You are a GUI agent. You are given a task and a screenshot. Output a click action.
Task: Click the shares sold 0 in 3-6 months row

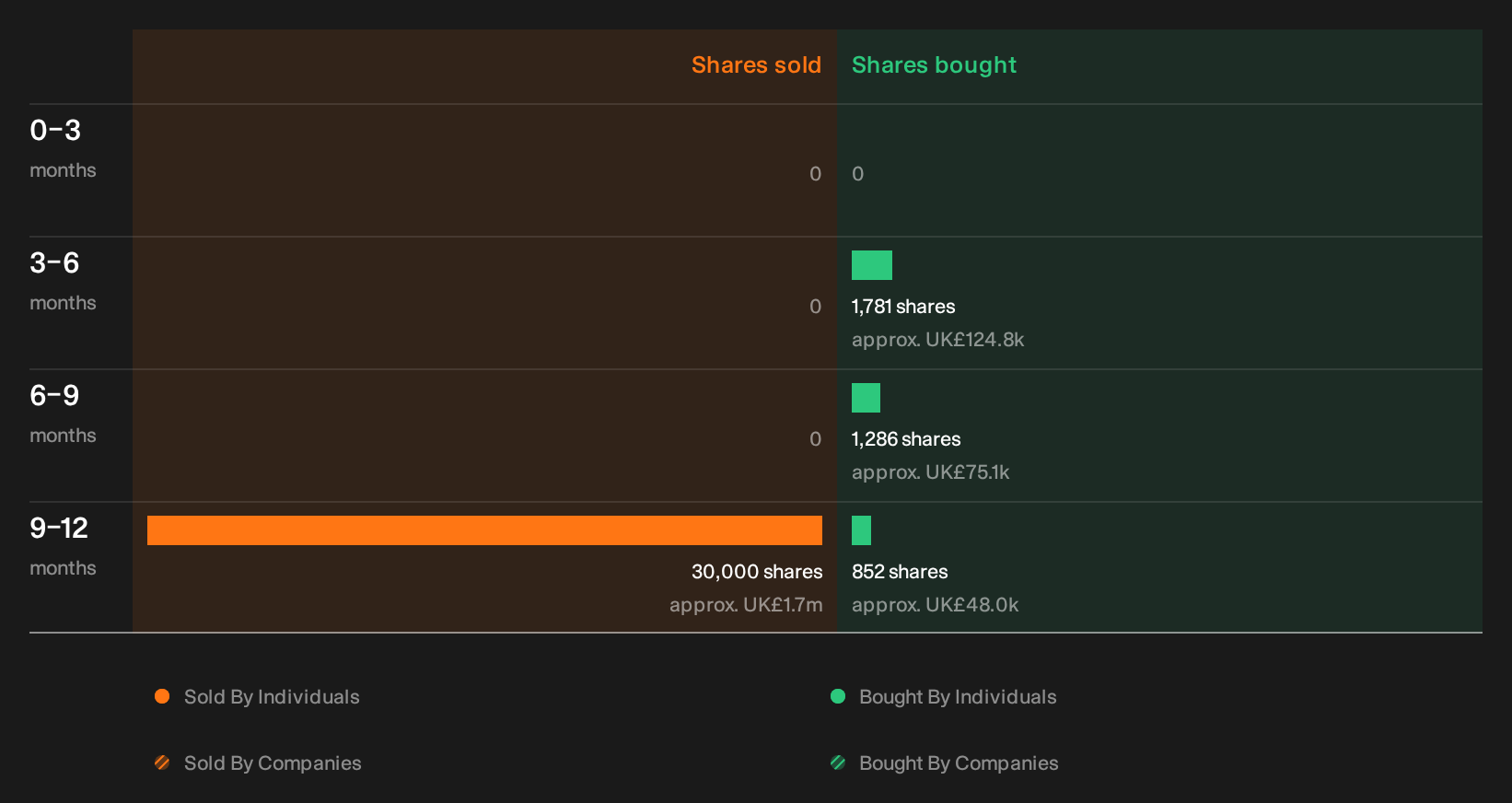(815, 307)
